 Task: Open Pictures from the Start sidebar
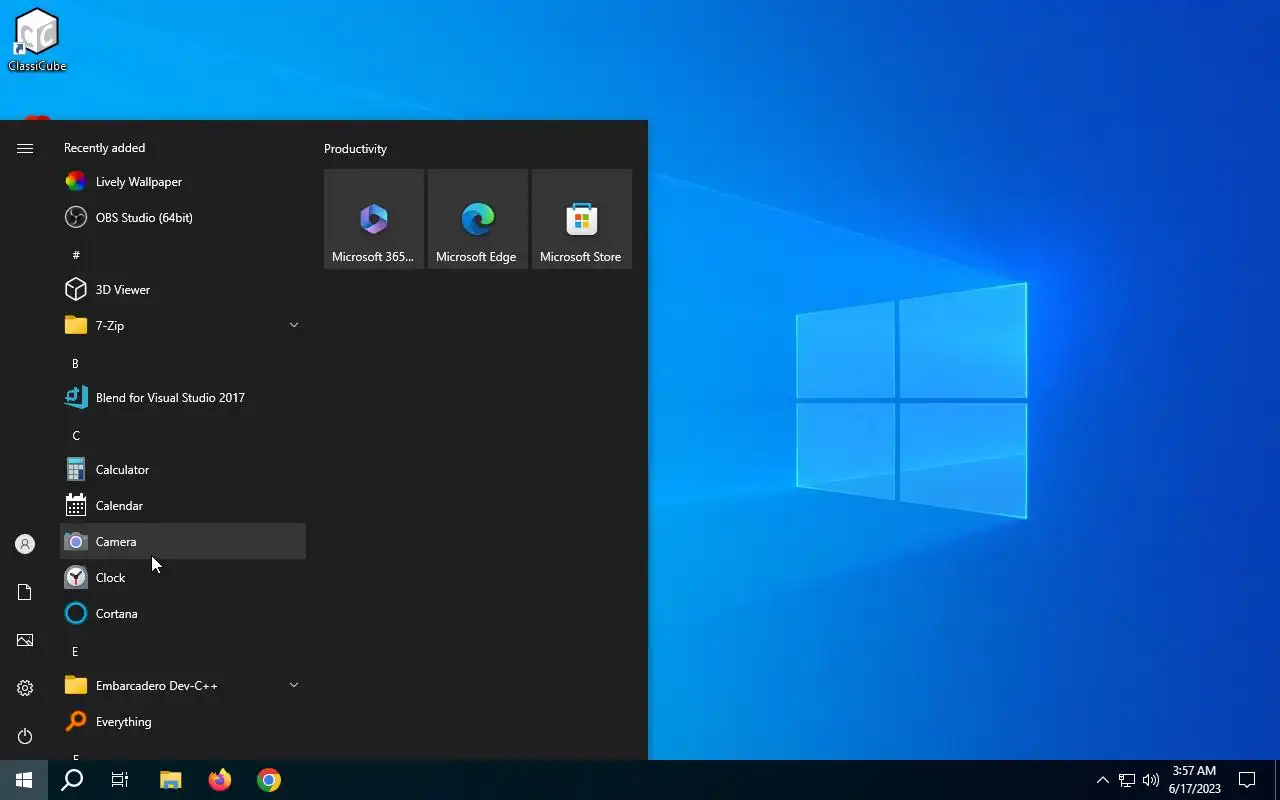[x=25, y=640]
